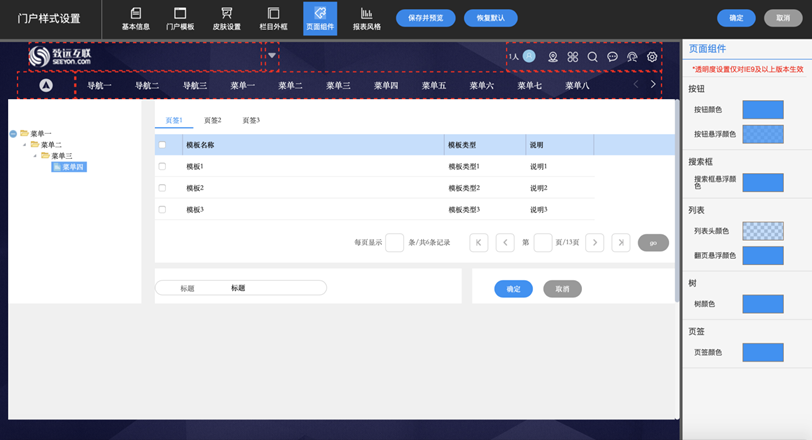Switch to the 页签2 tab
This screenshot has height=440, width=812.
[212, 120]
